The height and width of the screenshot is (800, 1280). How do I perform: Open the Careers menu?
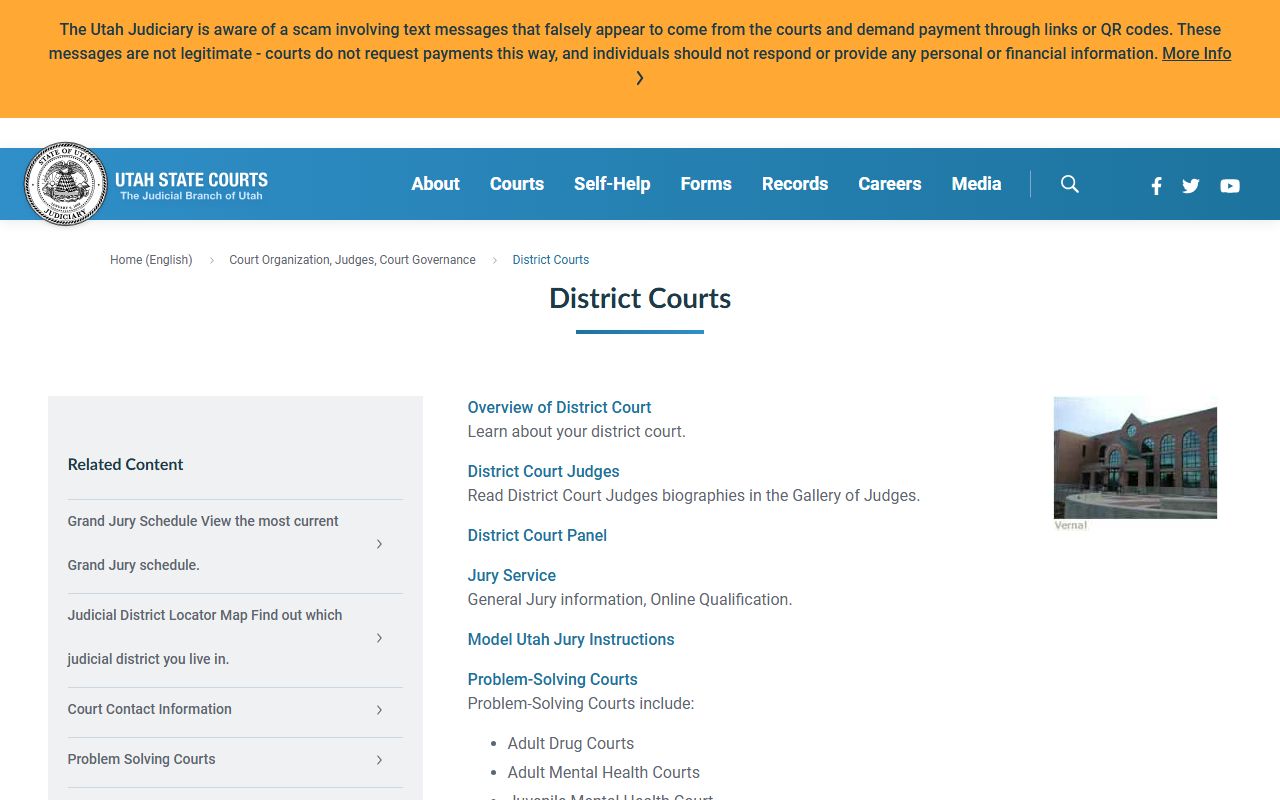click(x=890, y=184)
